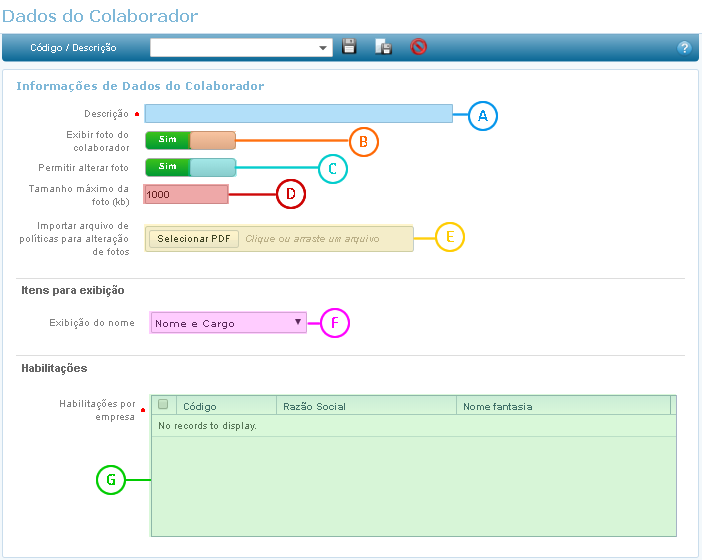Screen dimensions: 702x560
Task: Expand the Código / Descrição dropdown arrow
Action: pos(324,47)
